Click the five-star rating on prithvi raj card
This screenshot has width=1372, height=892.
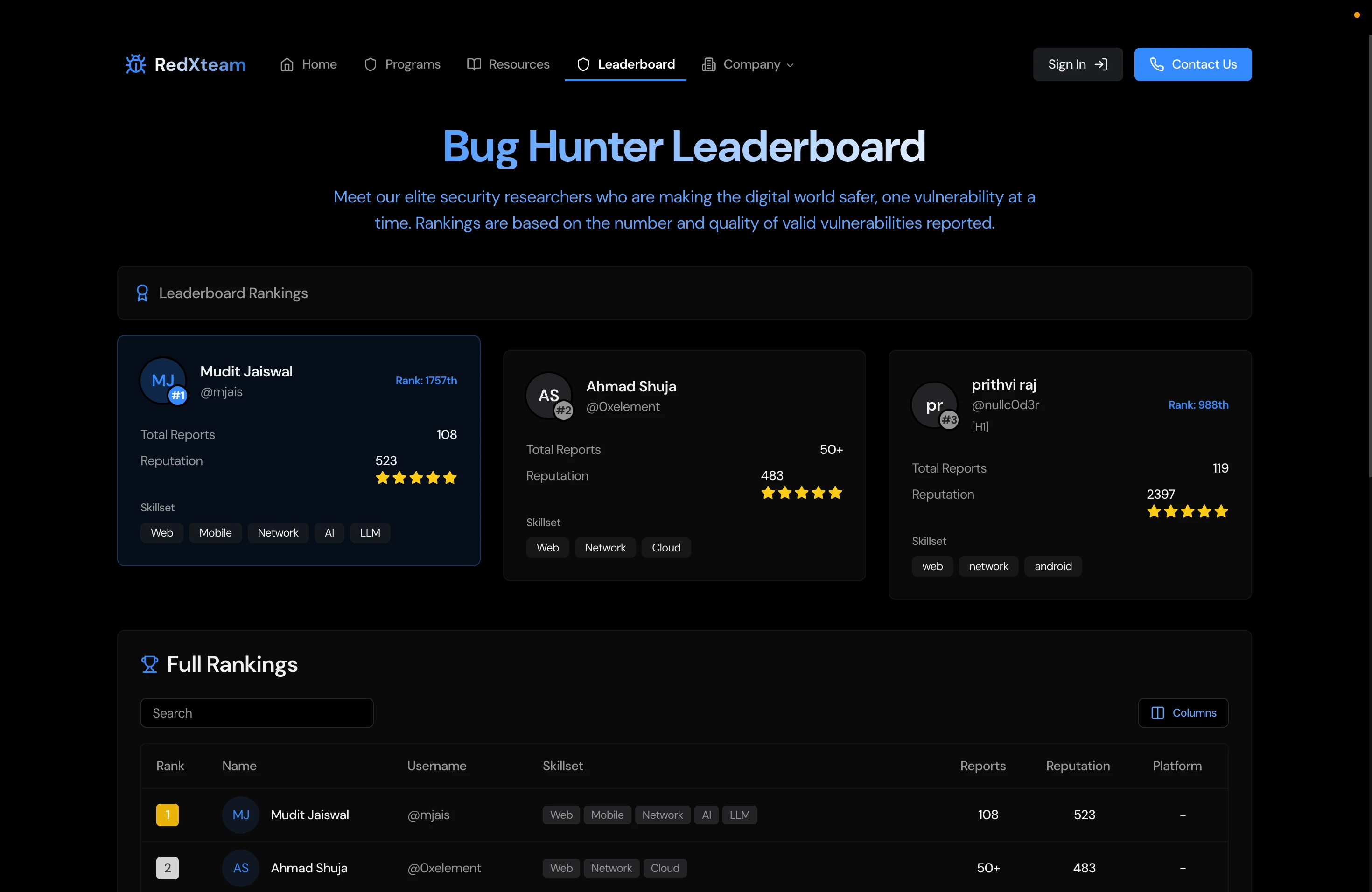pyautogui.click(x=1187, y=512)
